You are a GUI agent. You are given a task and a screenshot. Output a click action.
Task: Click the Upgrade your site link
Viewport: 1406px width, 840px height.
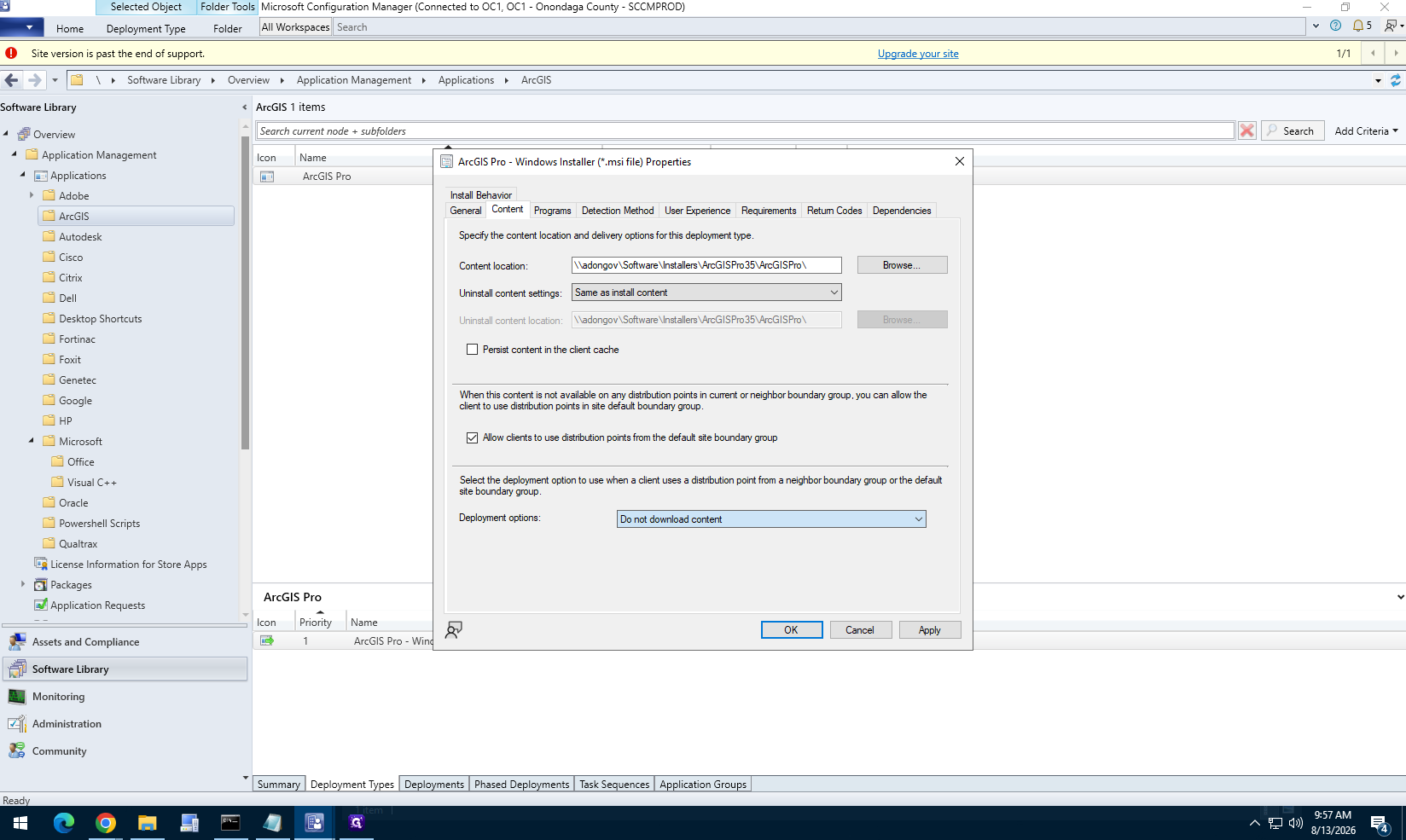click(918, 54)
